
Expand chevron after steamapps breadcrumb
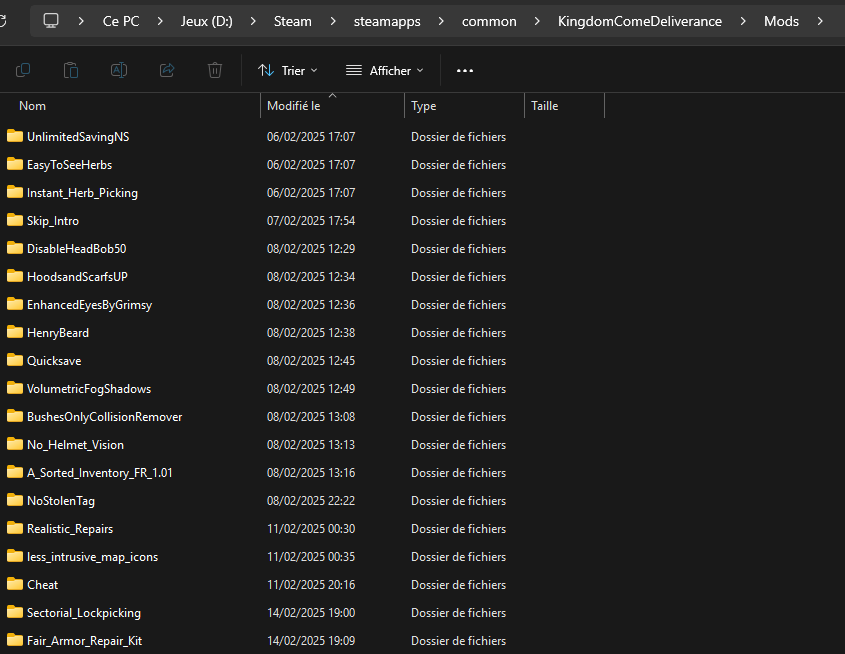441,21
